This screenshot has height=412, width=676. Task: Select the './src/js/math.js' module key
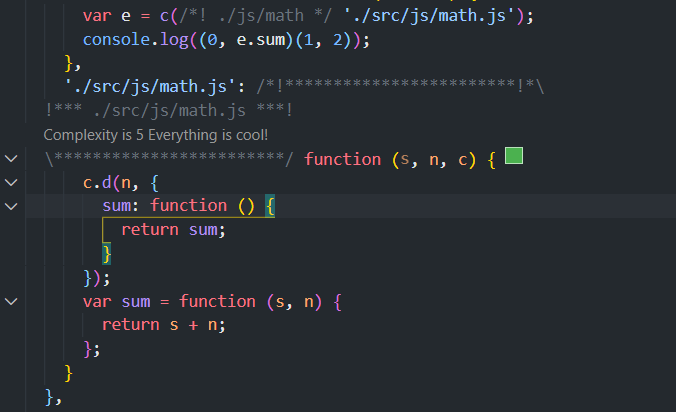point(150,87)
